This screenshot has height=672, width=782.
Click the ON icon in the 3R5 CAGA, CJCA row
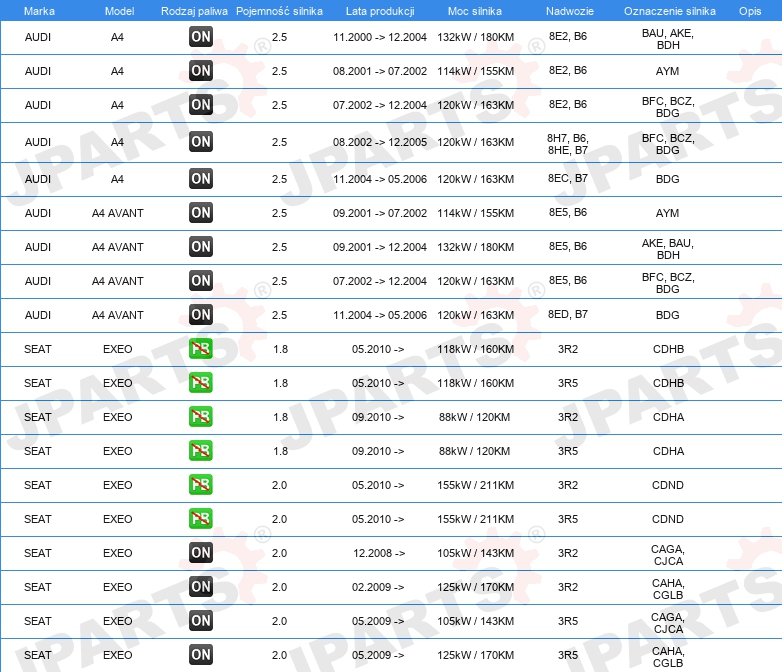click(x=201, y=620)
